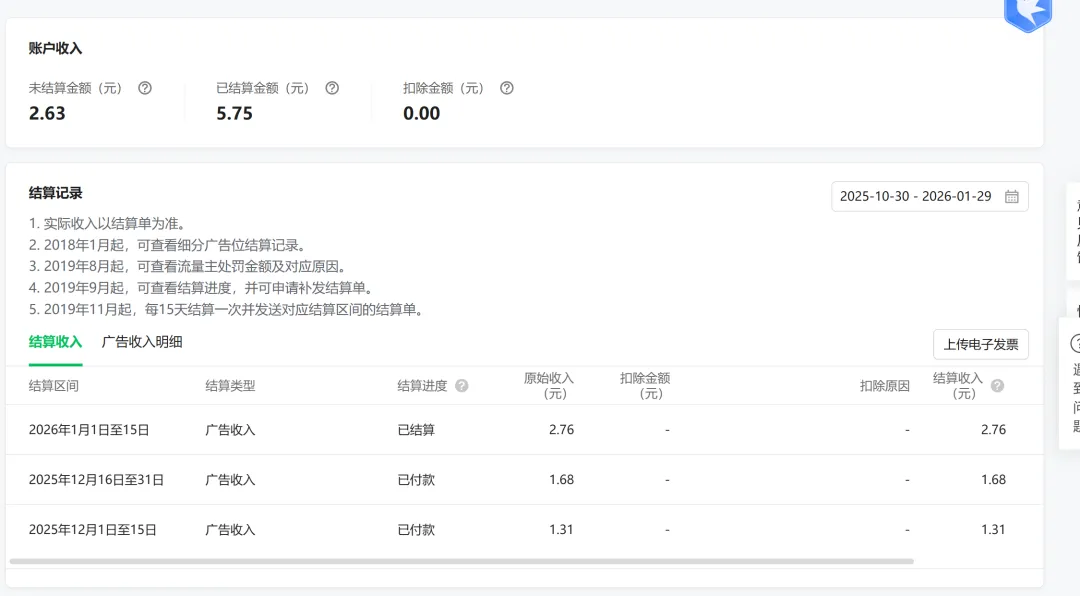Click the 上传电子发票 button
Image resolution: width=1080 pixels, height=596 pixels.
click(x=980, y=345)
